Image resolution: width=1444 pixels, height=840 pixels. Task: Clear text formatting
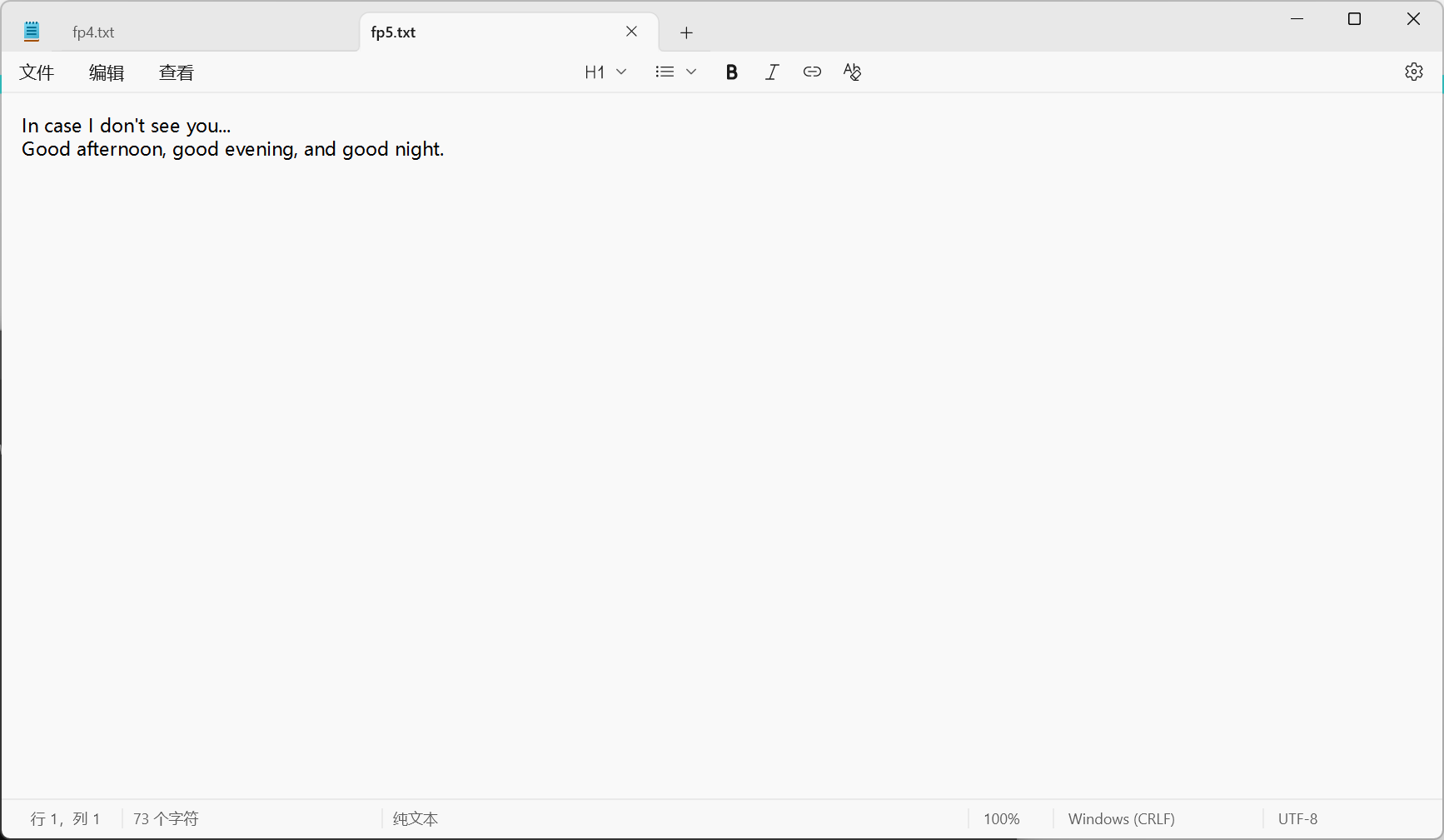tap(852, 72)
